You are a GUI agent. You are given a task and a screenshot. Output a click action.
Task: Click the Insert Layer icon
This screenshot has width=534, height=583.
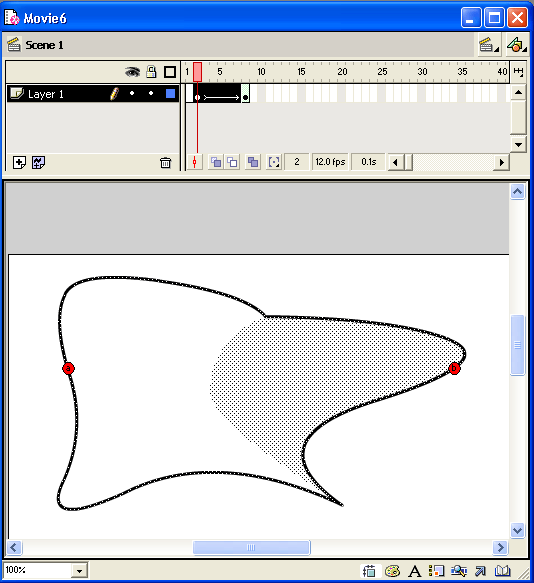(x=19, y=162)
